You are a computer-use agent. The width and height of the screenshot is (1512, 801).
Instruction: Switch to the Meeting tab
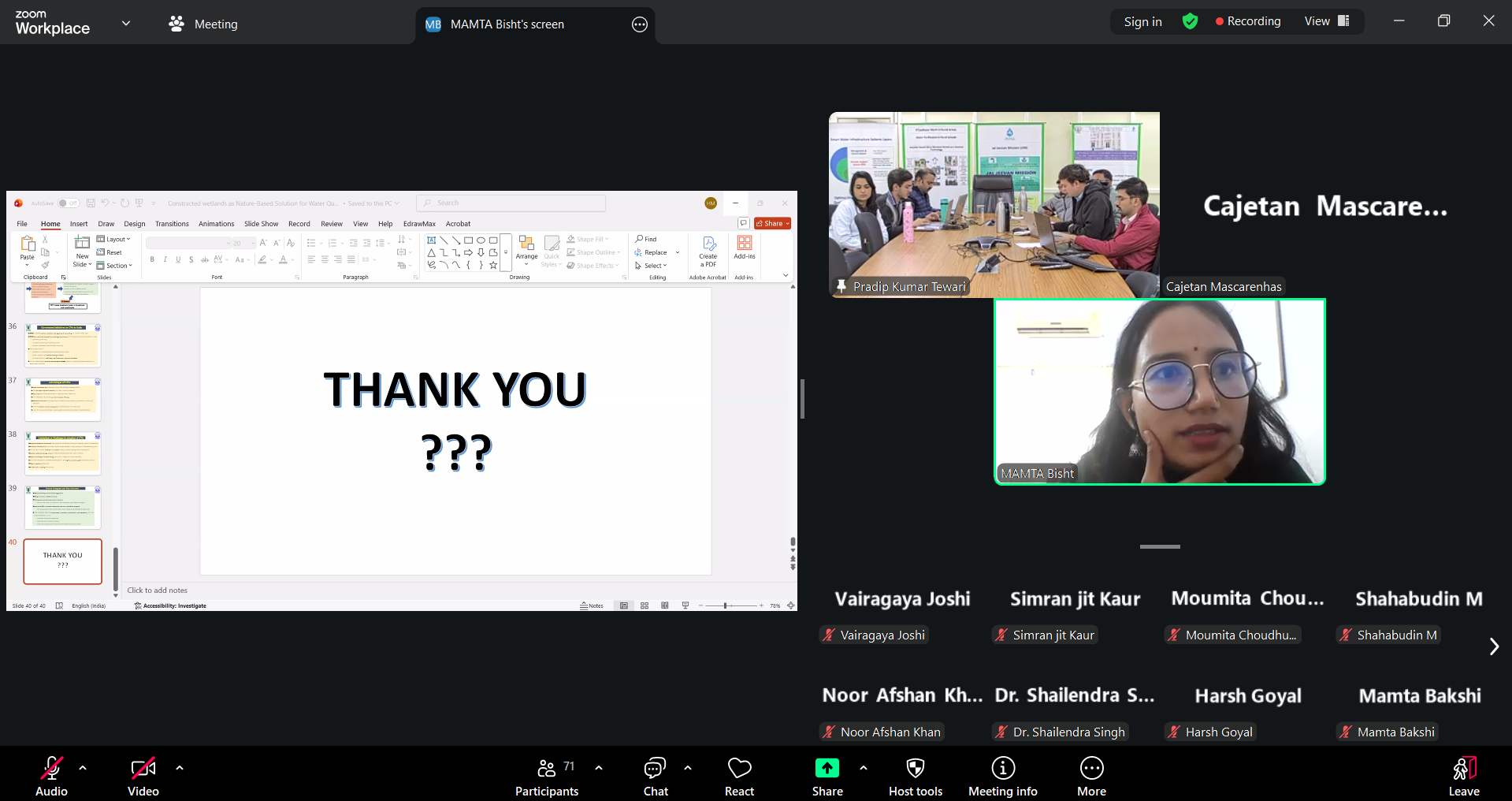pos(203,24)
